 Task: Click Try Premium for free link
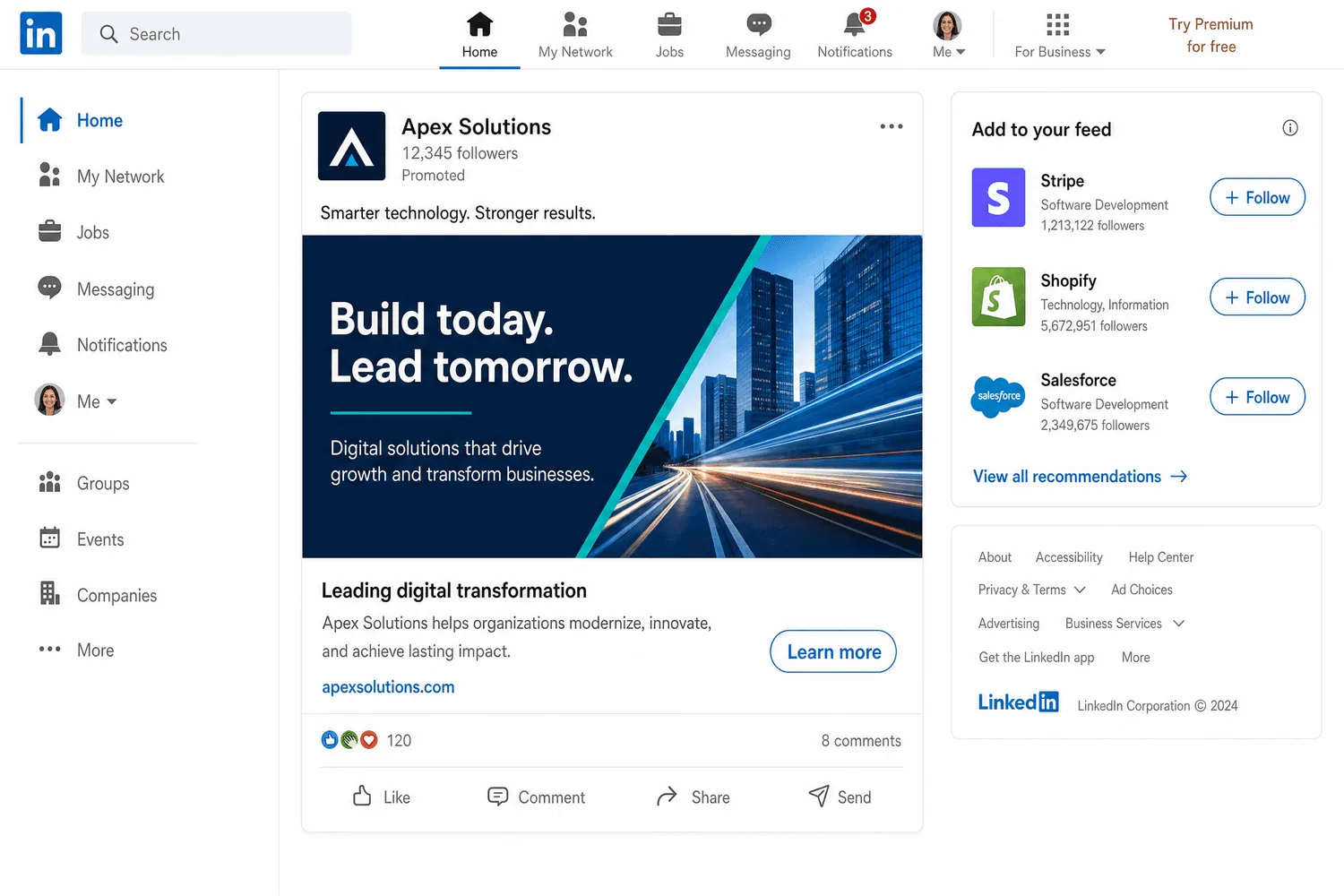pyautogui.click(x=1210, y=35)
